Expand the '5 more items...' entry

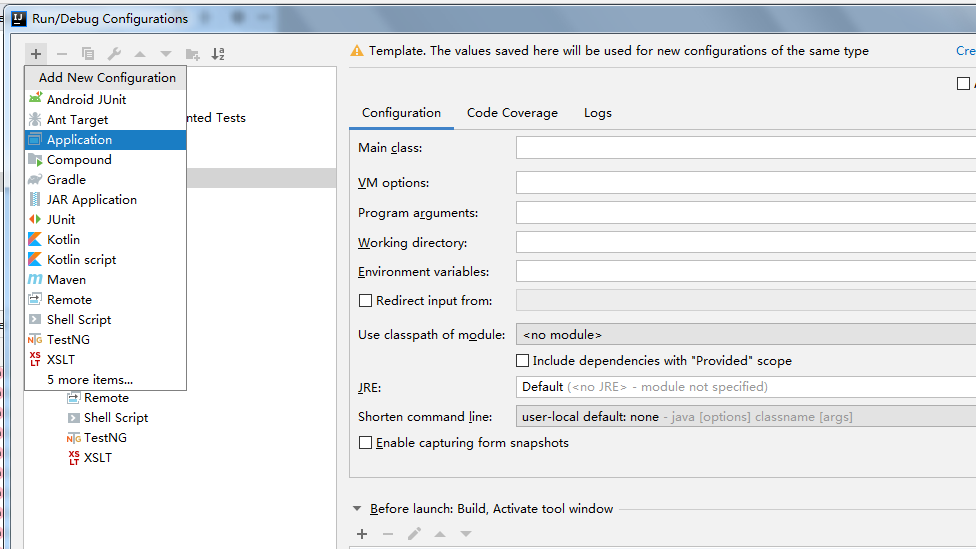(105, 379)
